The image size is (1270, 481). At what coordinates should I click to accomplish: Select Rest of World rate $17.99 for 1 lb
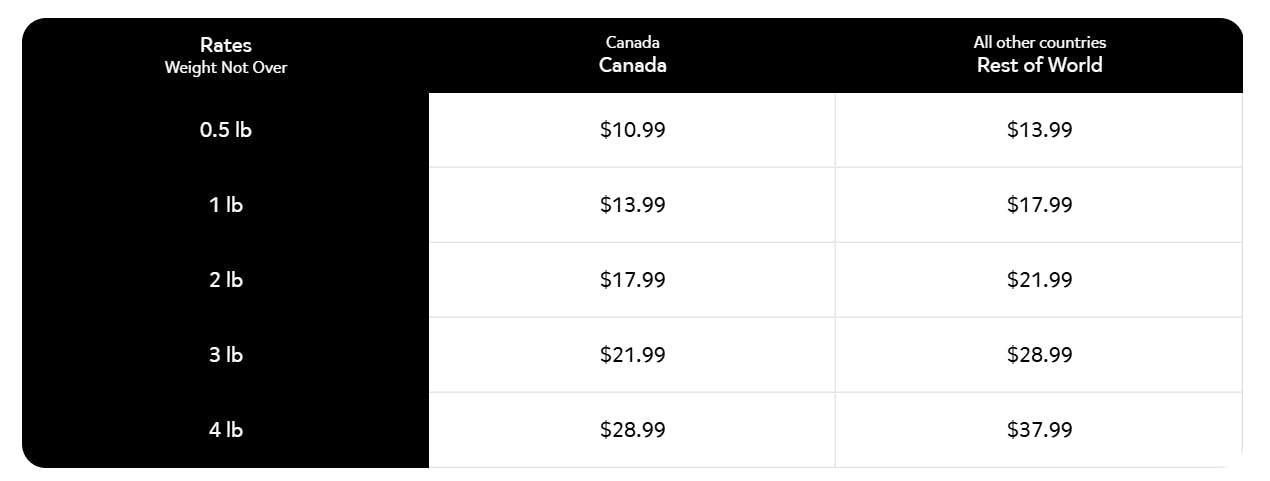tap(1039, 205)
